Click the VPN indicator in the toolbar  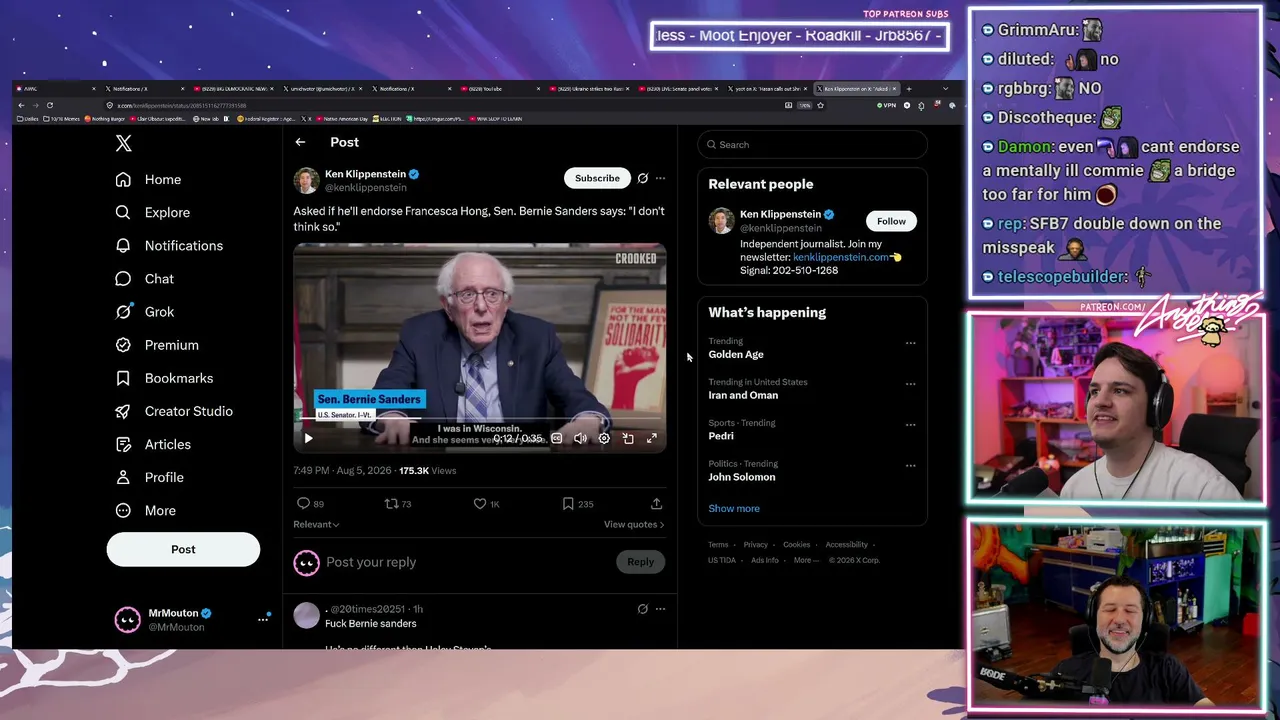click(886, 105)
